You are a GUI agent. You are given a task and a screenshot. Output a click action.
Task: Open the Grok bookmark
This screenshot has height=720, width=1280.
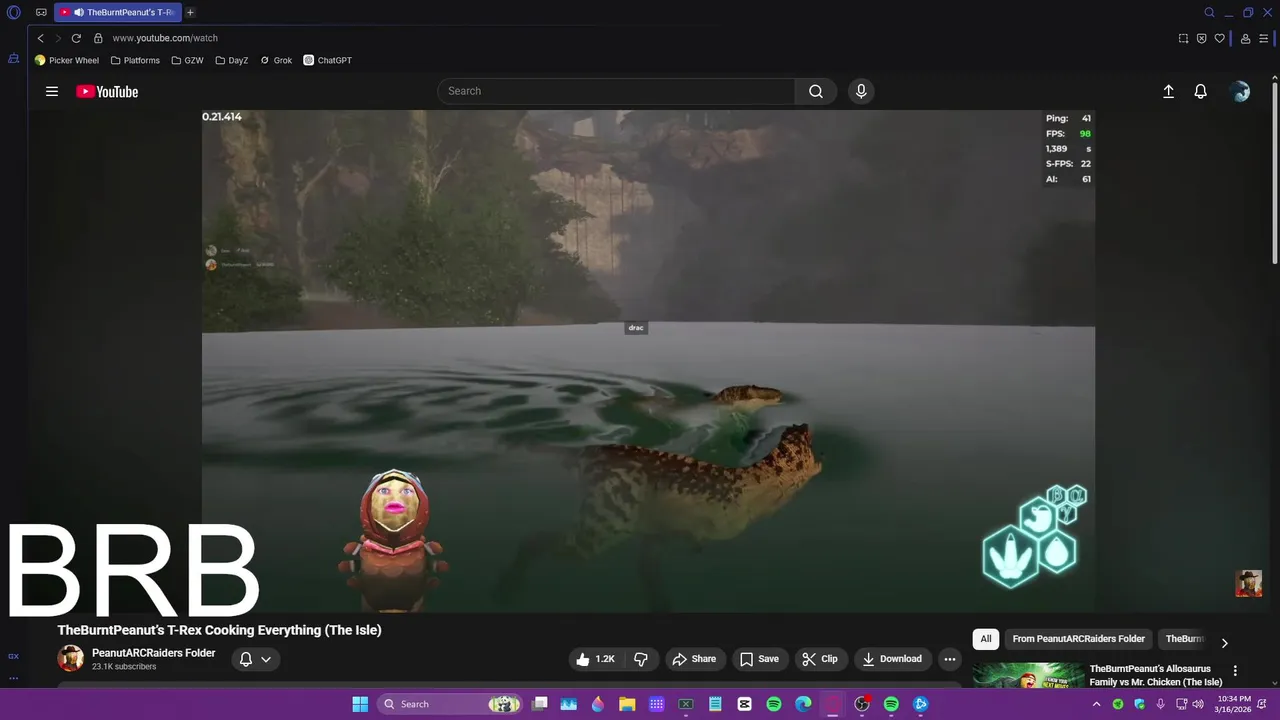click(x=276, y=60)
